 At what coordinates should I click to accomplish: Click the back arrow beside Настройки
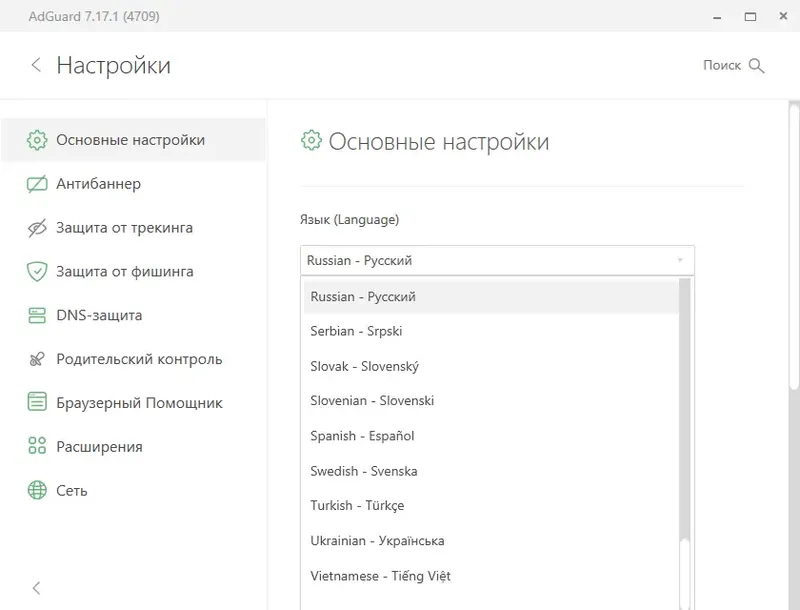pos(36,65)
